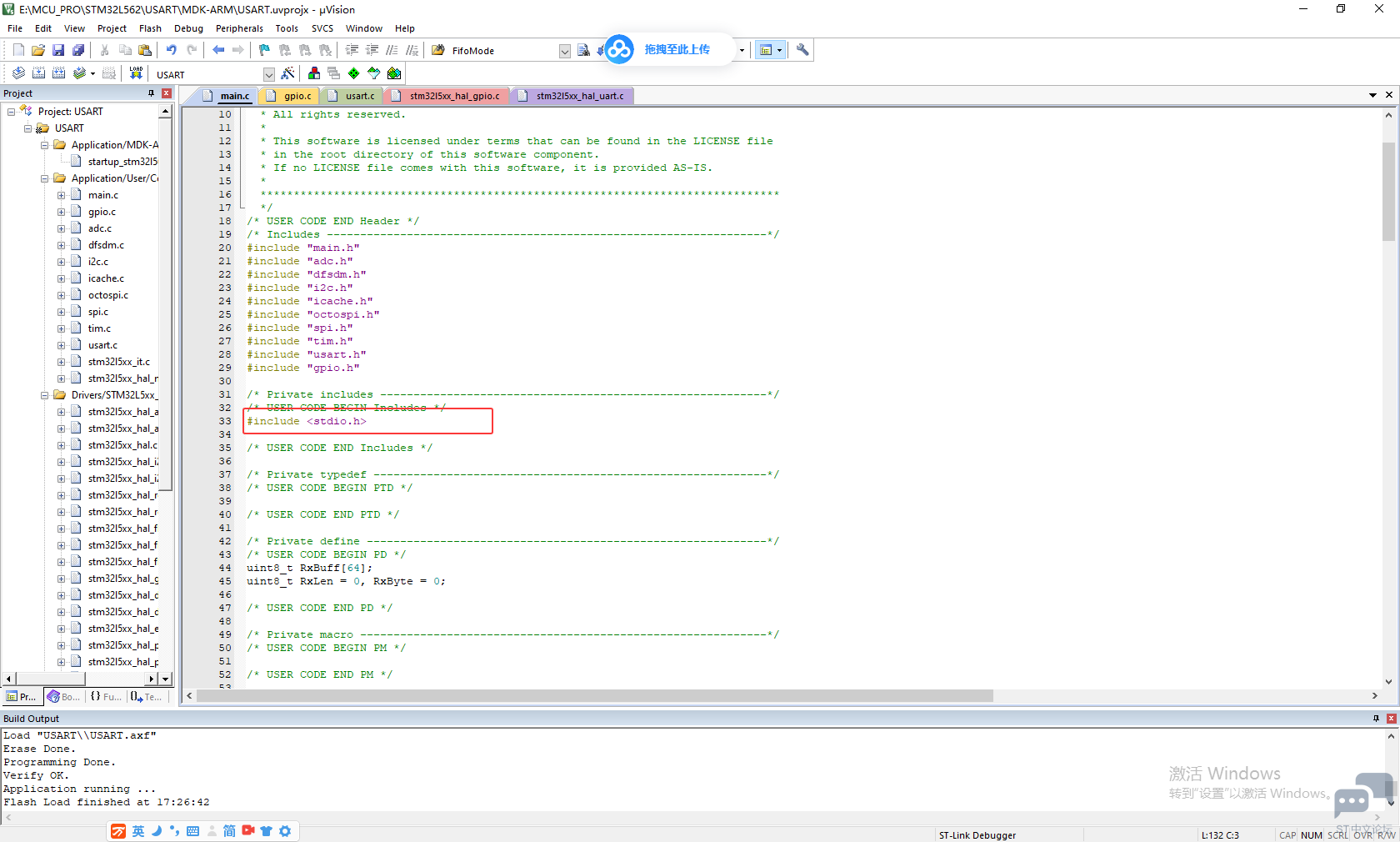The image size is (1400, 842).
Task: Click the Indent selection icon
Action: point(352,50)
